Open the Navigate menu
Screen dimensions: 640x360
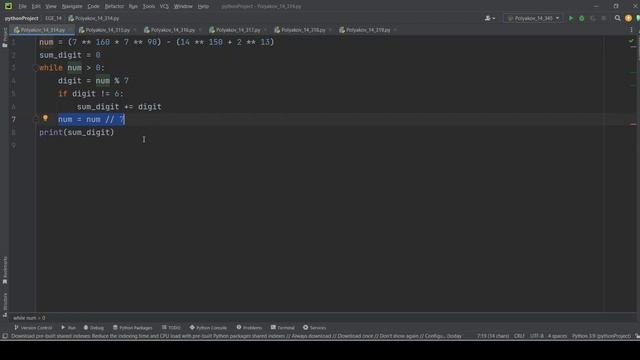tap(72, 6)
